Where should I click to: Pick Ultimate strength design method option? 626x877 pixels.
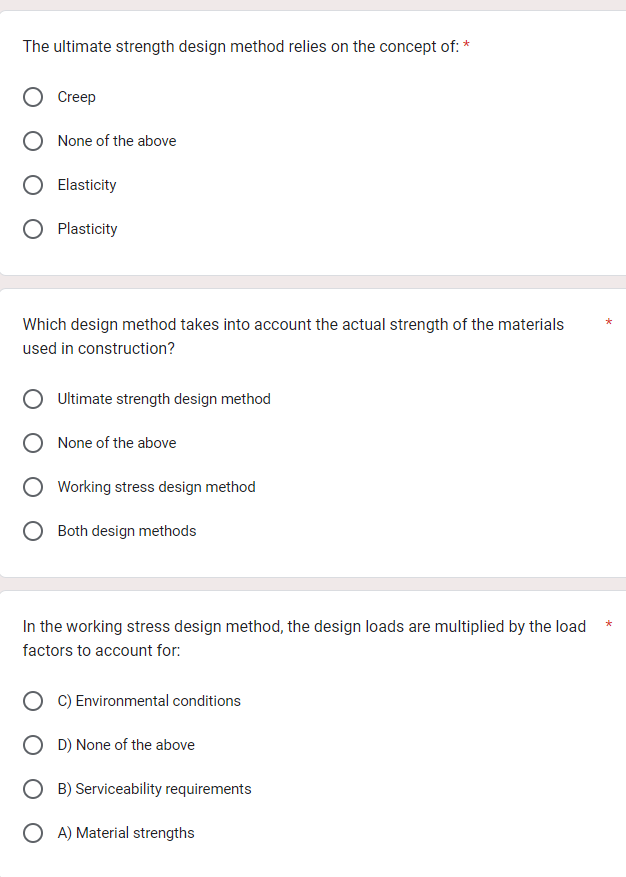point(33,399)
